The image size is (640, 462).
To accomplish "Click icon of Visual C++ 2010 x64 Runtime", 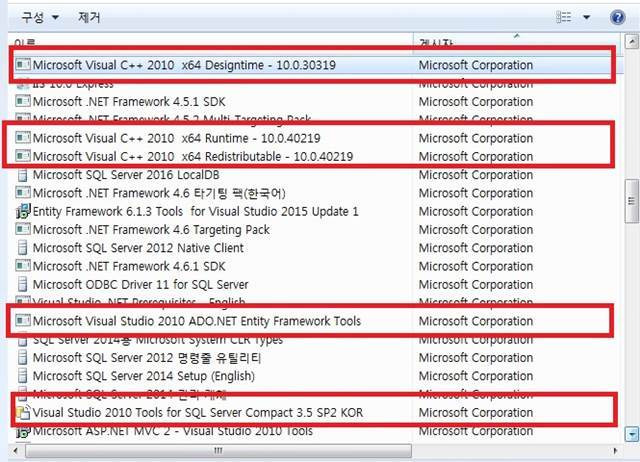I will tap(23, 138).
